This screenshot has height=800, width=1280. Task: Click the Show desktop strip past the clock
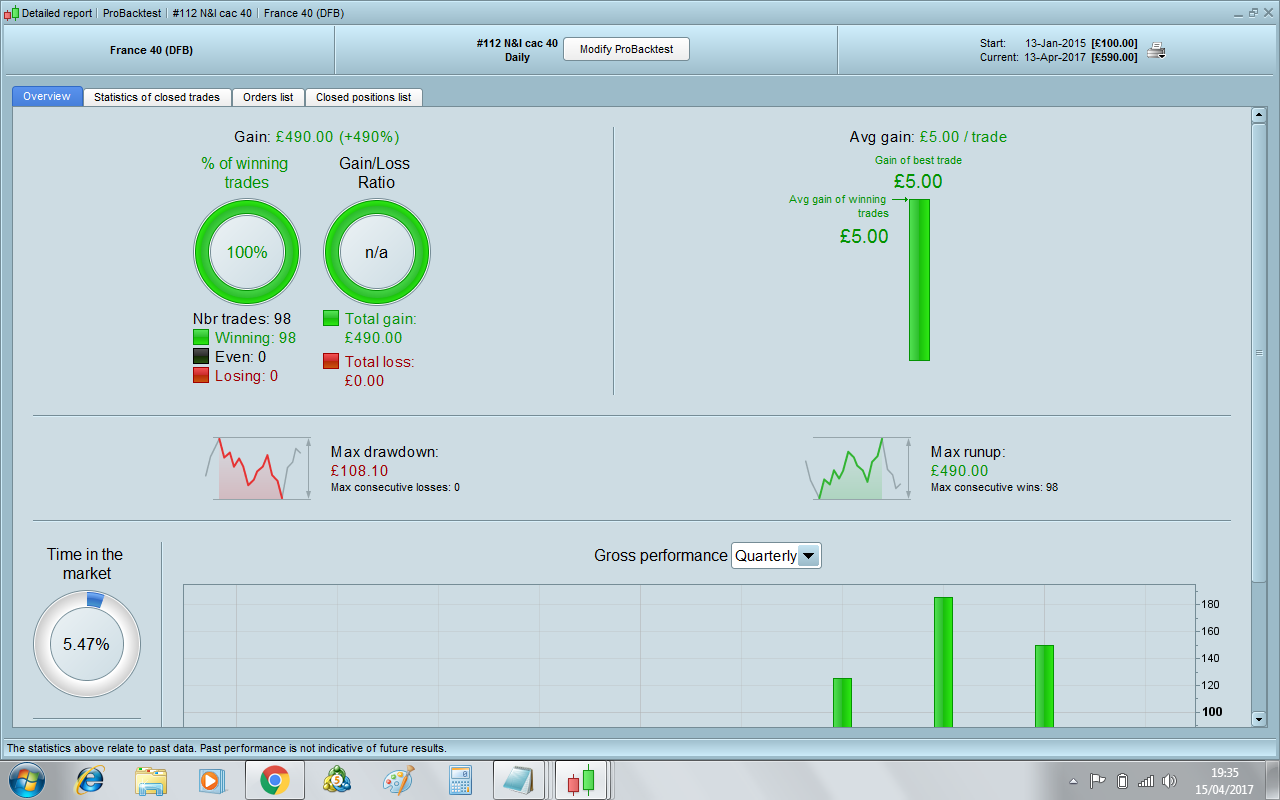[1272, 780]
